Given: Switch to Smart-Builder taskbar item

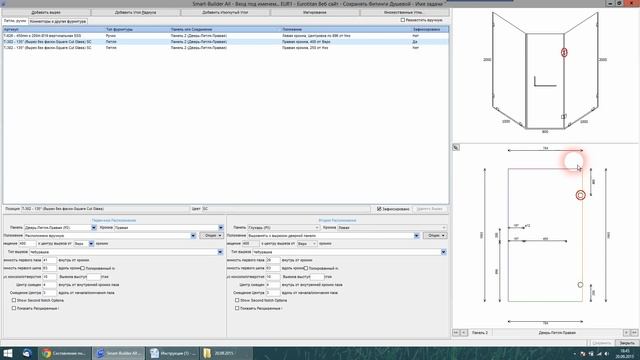Looking at the screenshot, I should tap(118, 353).
